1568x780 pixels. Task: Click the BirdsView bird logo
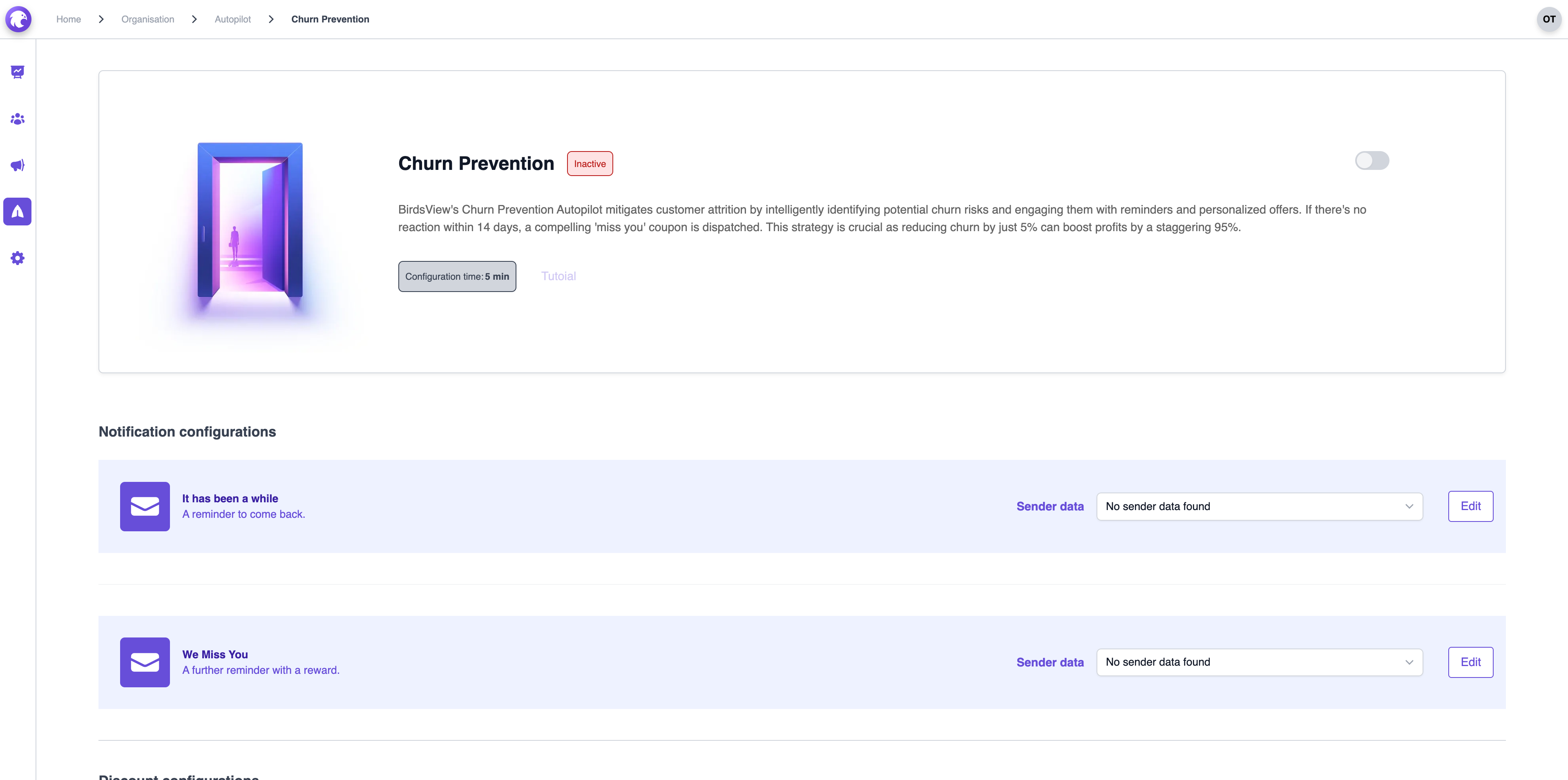point(18,20)
